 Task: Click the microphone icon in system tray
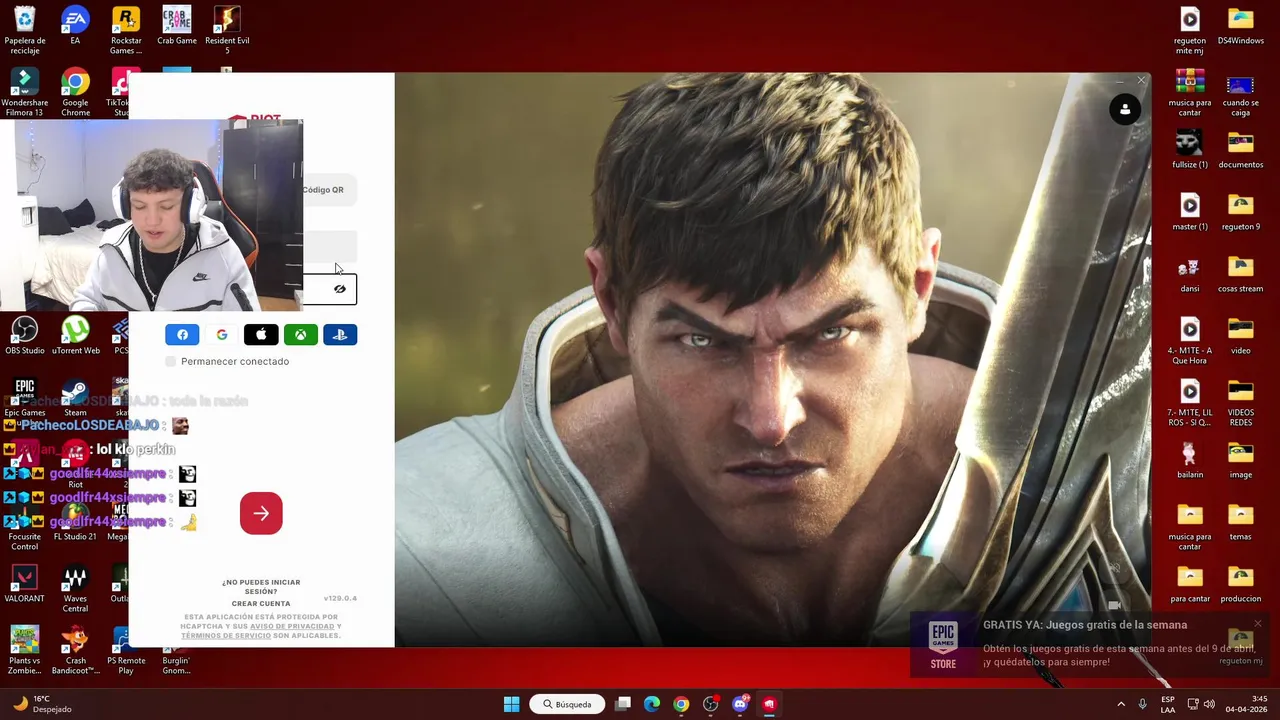pyautogui.click(x=1142, y=704)
